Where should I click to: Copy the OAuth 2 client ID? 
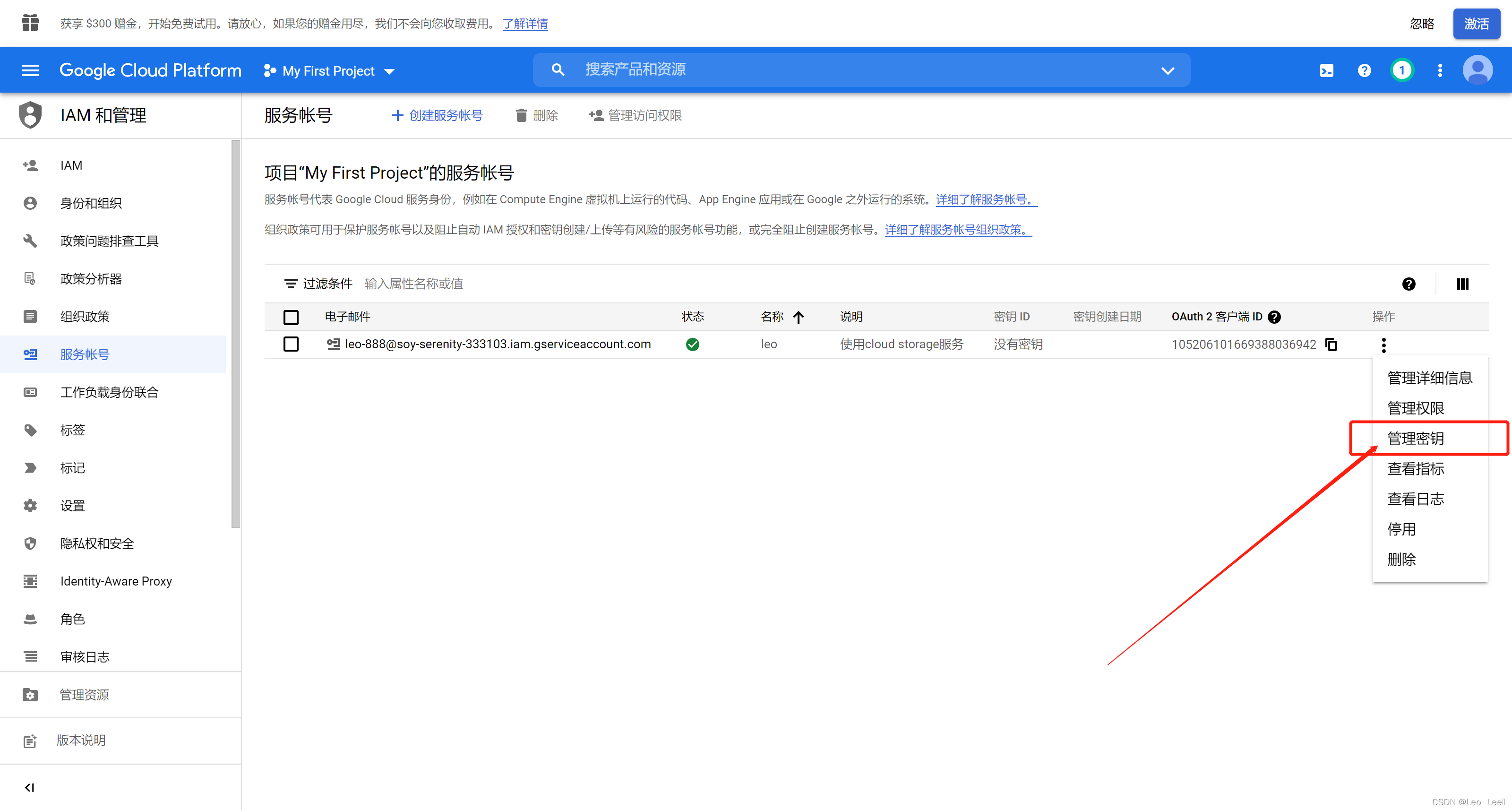pyautogui.click(x=1331, y=345)
